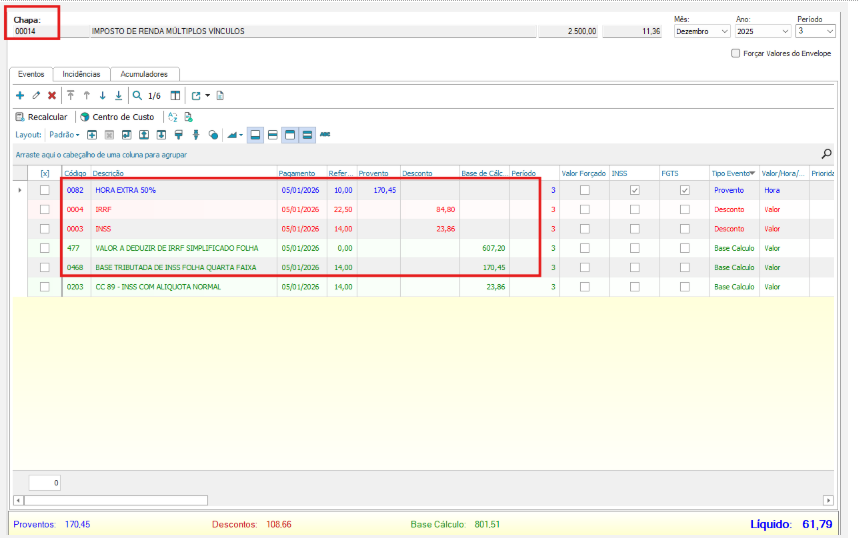This screenshot has width=859, height=538.
Task: Click the document report icon
Action: (220, 95)
